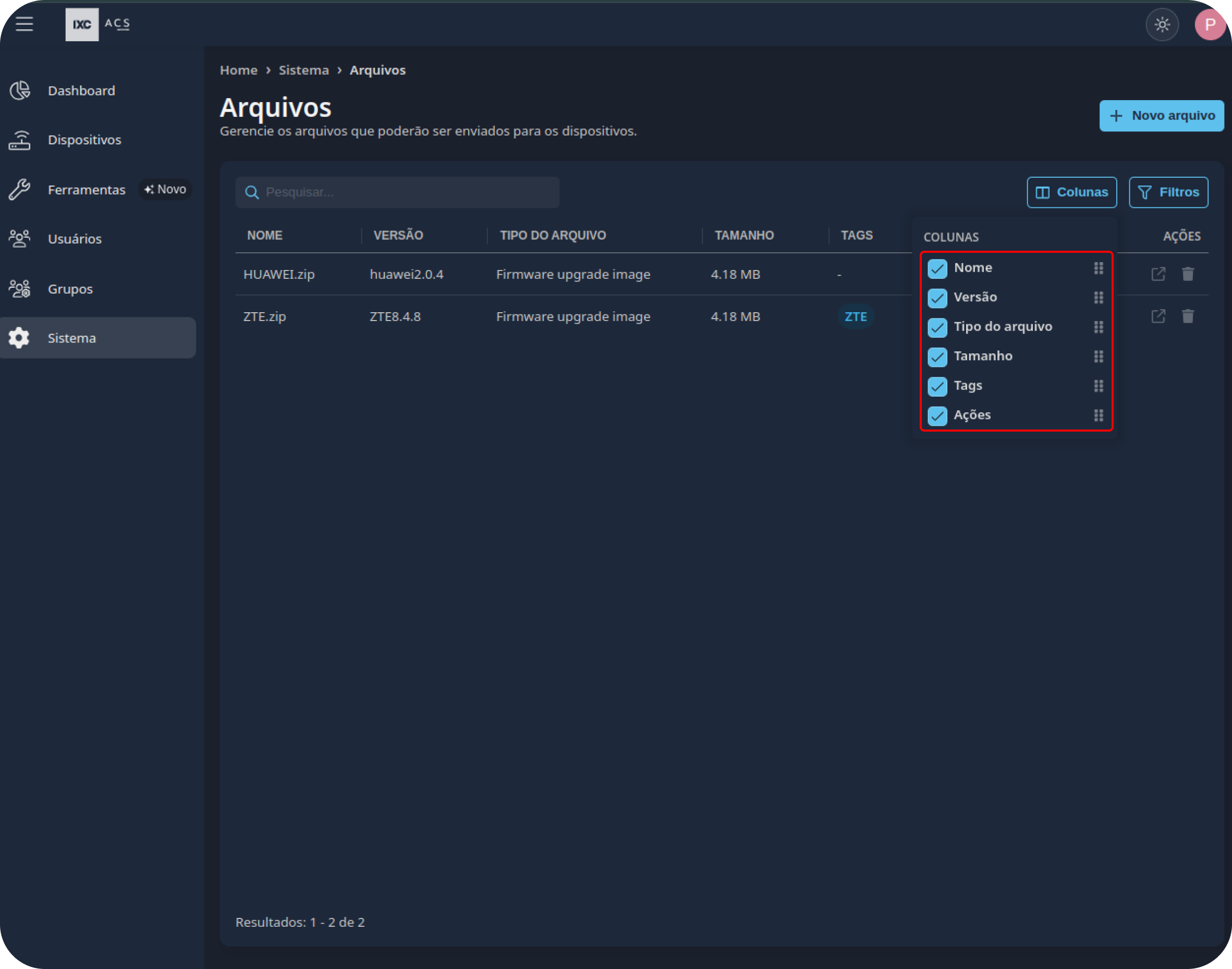Viewport: 1232px width, 969px height.
Task: Click 4.18 MB size in HUAWEI row
Action: pyautogui.click(x=736, y=275)
